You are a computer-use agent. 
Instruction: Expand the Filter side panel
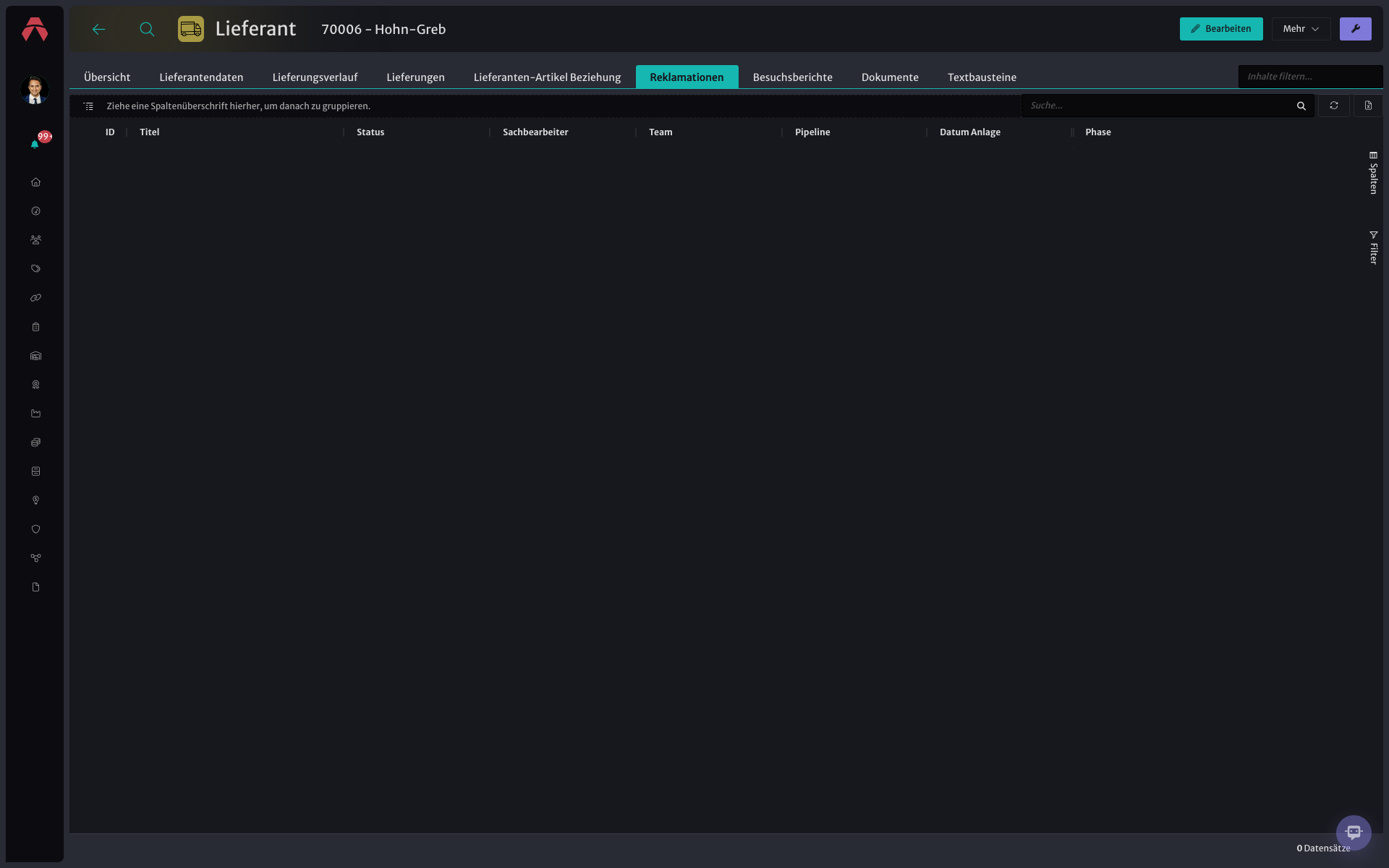click(x=1373, y=248)
